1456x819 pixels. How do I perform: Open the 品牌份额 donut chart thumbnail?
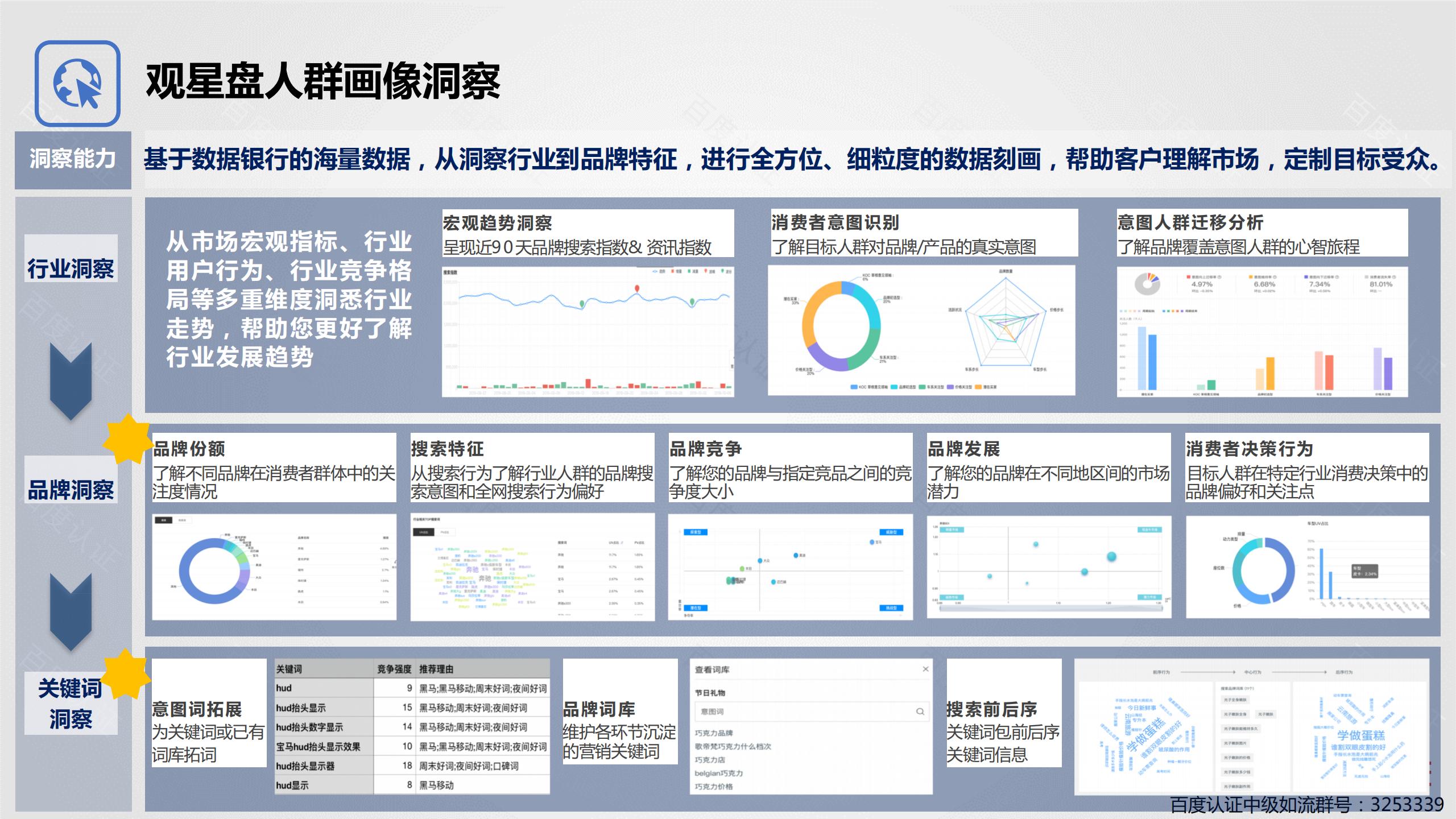point(274,567)
